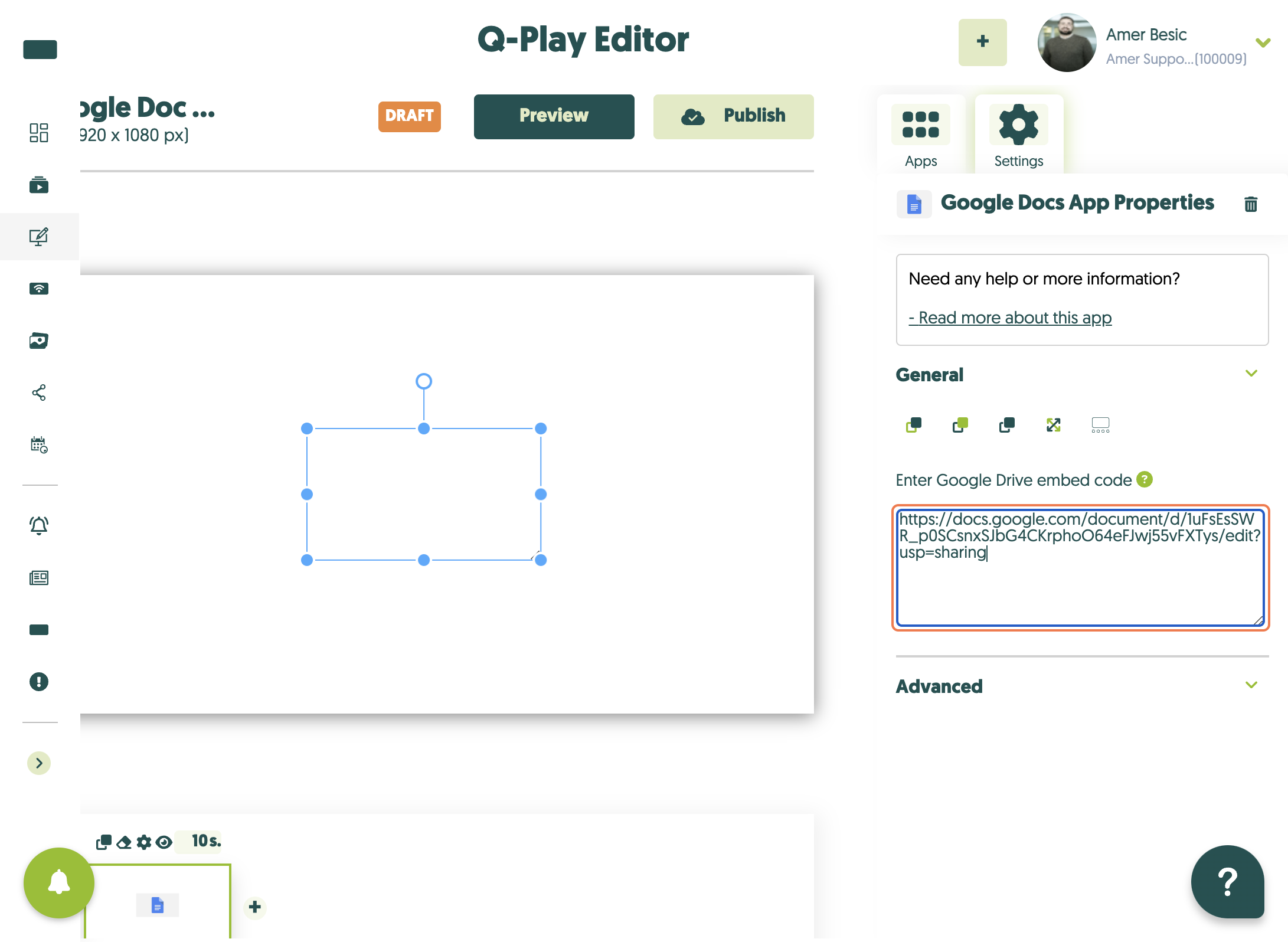The width and height of the screenshot is (1288, 942).
Task: Click the DRAFT status badge
Action: (410, 116)
